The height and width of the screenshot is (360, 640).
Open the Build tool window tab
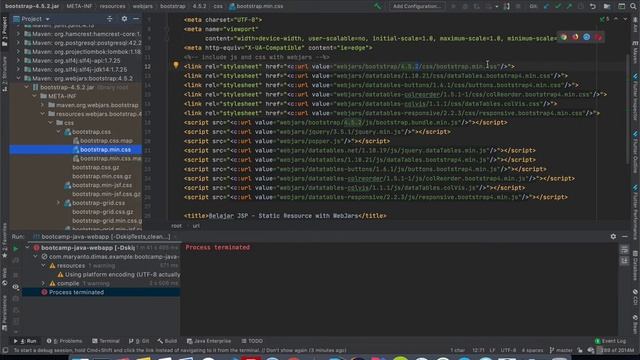167,341
